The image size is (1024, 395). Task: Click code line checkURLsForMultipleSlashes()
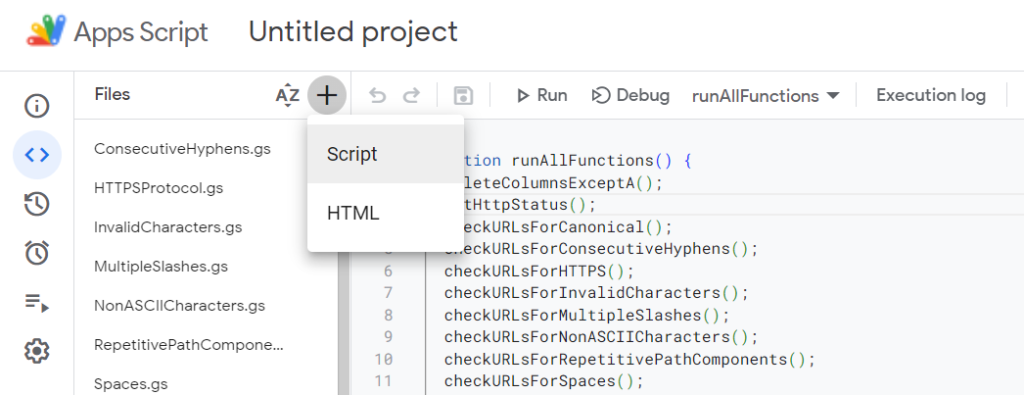586,315
